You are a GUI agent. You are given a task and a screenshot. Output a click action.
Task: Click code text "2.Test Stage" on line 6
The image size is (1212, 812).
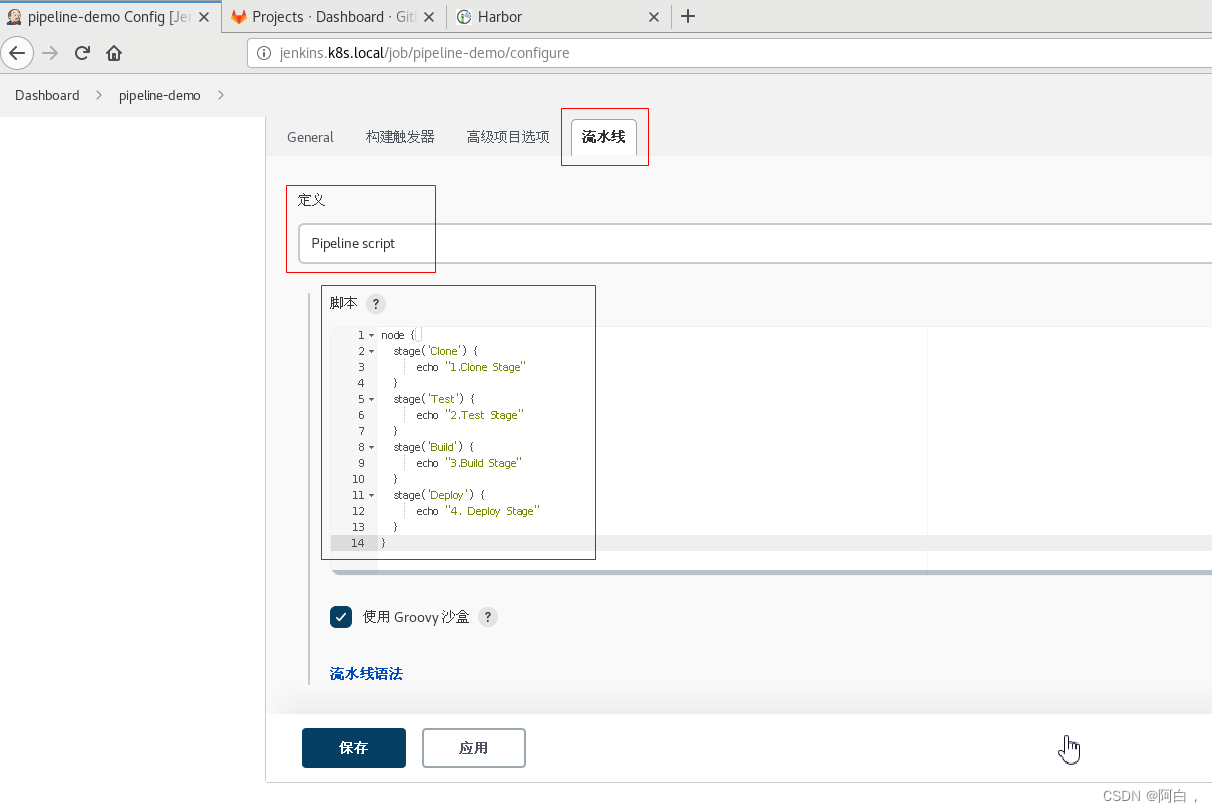point(484,416)
